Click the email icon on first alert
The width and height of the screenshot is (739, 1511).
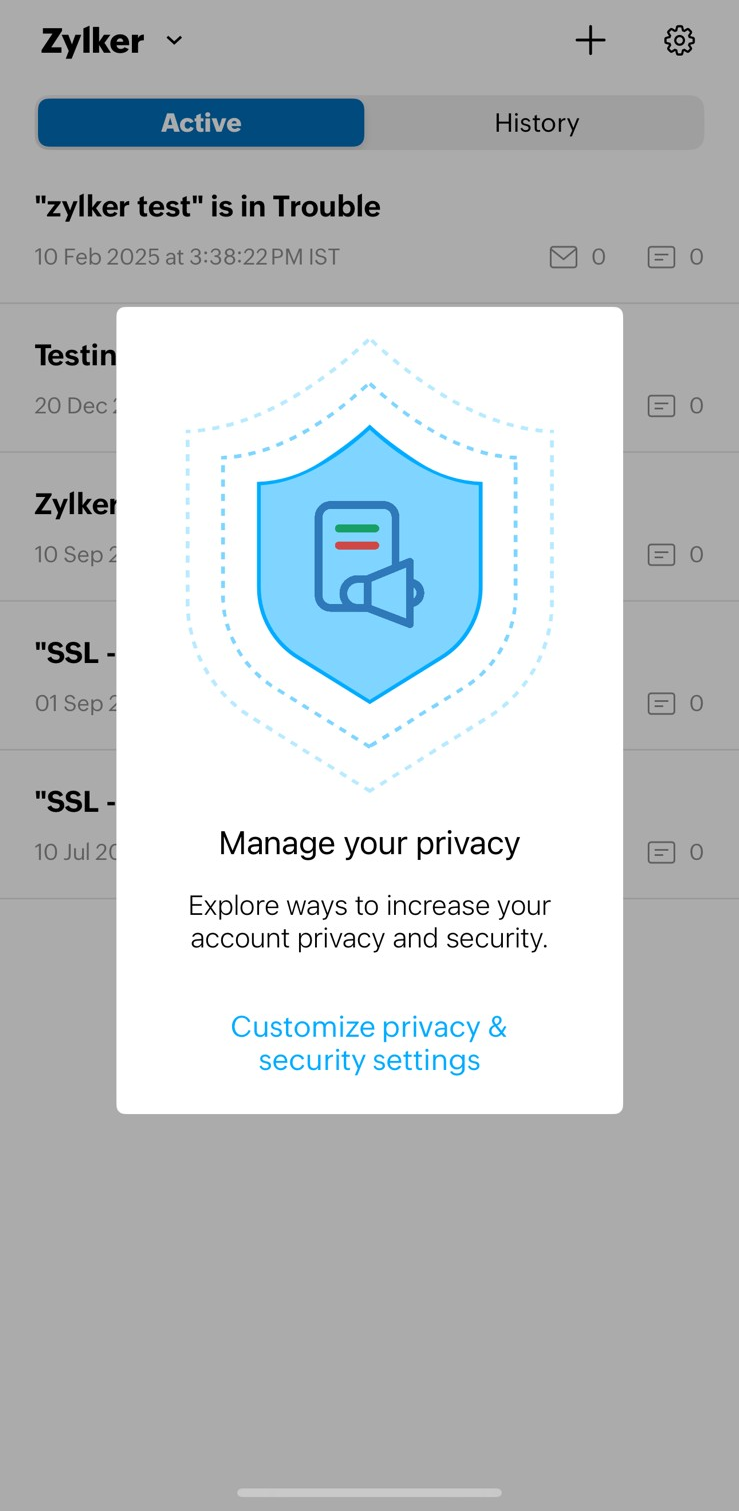[563, 257]
